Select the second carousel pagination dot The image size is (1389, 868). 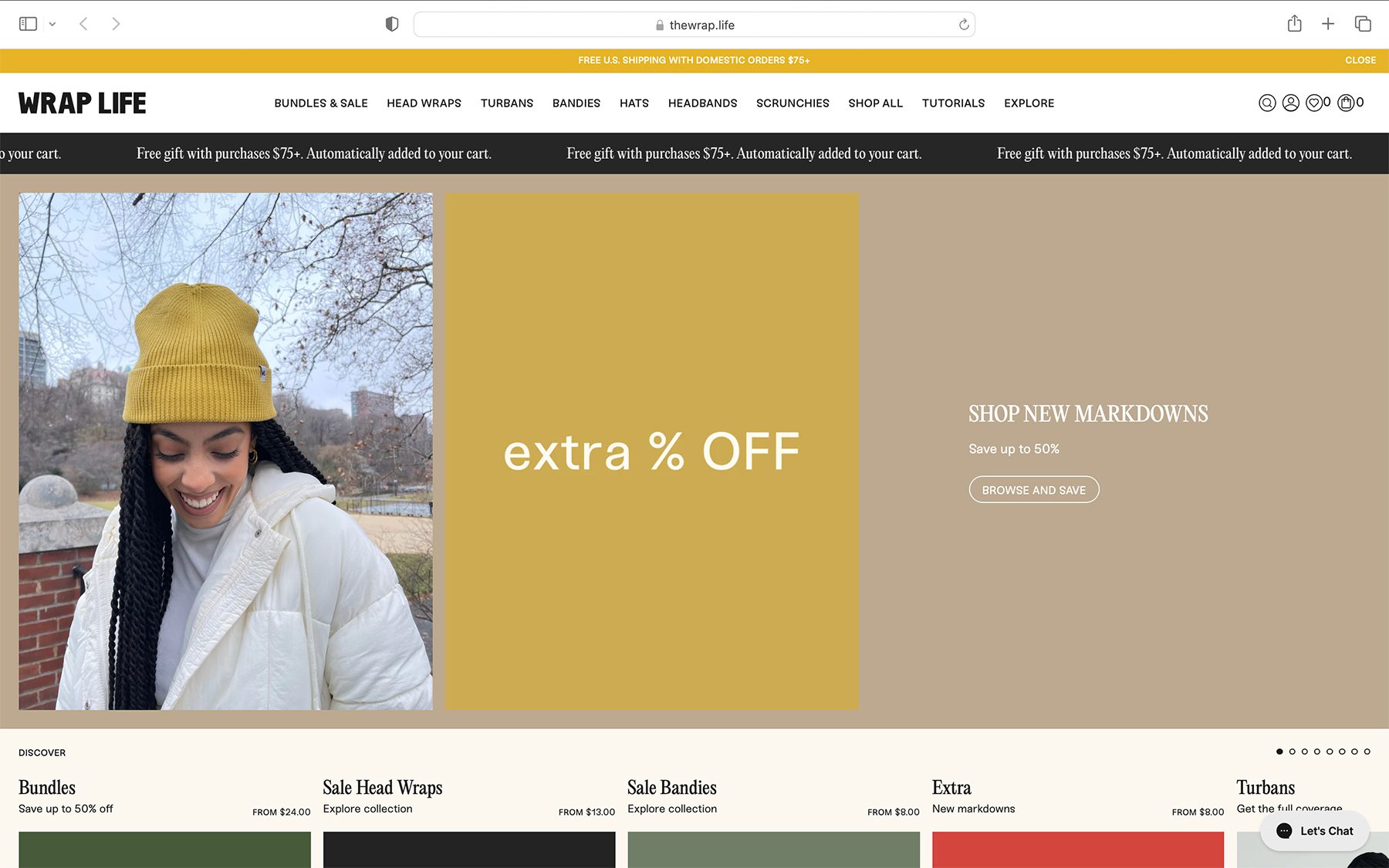1293,750
